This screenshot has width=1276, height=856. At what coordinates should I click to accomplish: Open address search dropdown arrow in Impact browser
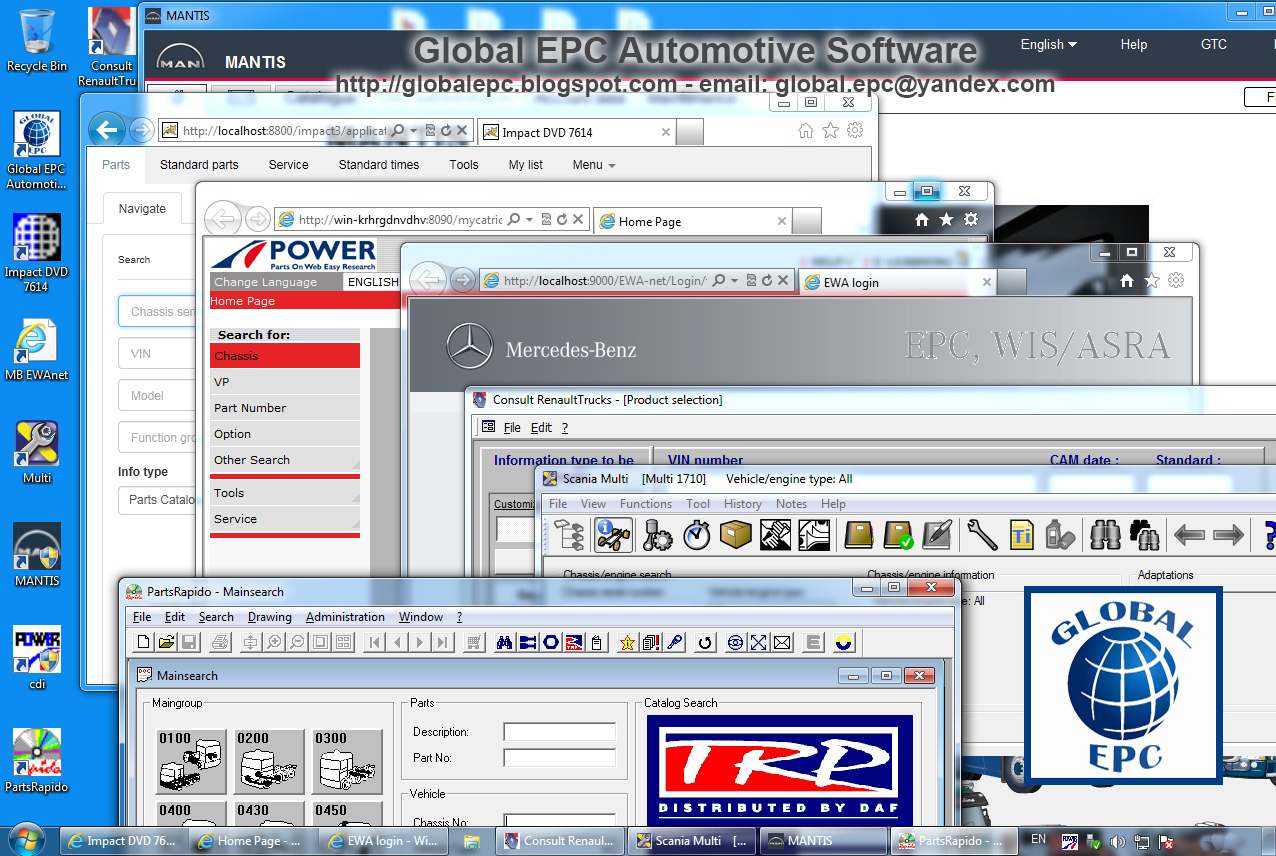[x=414, y=131]
